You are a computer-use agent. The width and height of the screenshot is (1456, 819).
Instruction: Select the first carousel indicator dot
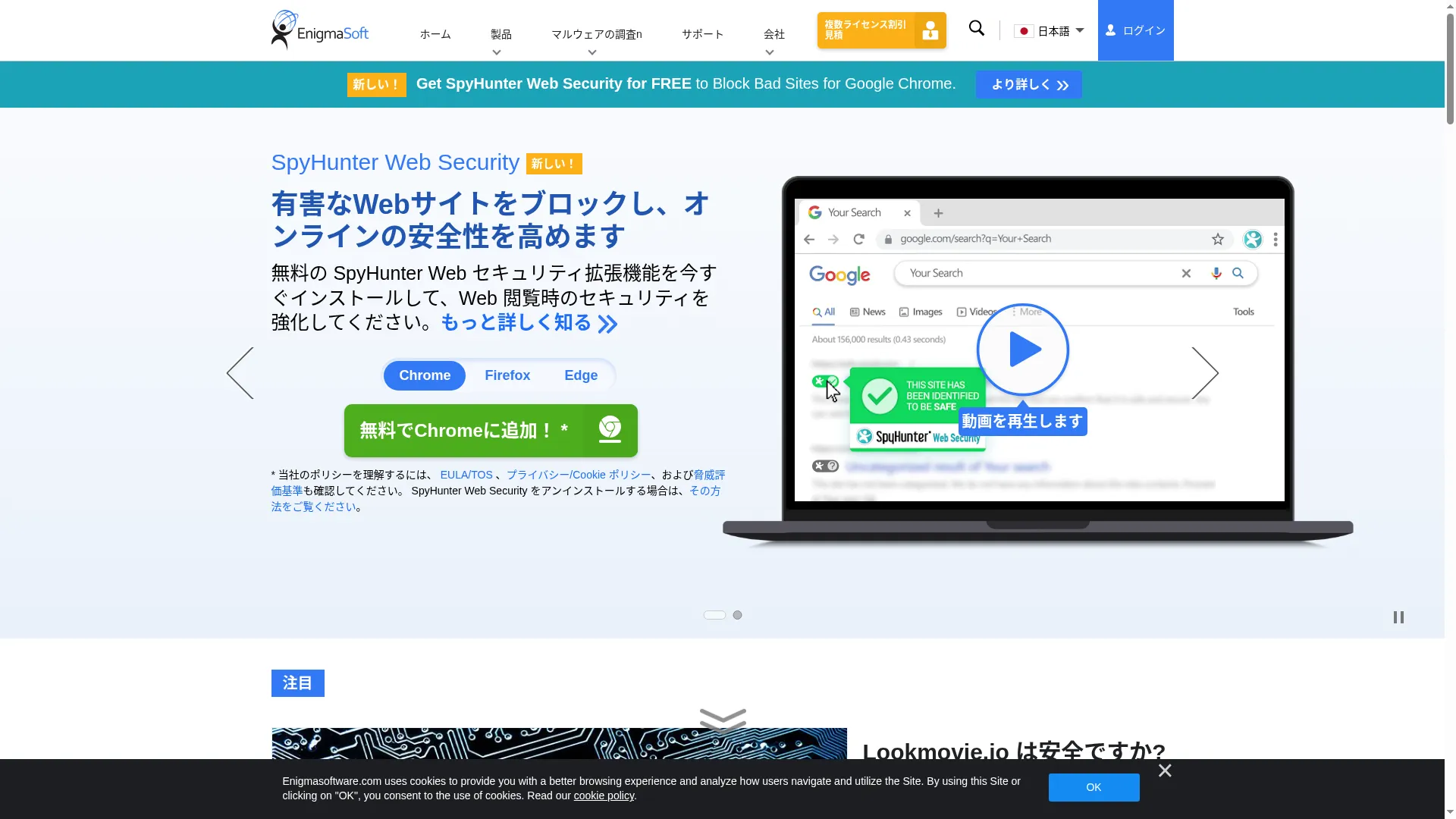click(x=714, y=615)
